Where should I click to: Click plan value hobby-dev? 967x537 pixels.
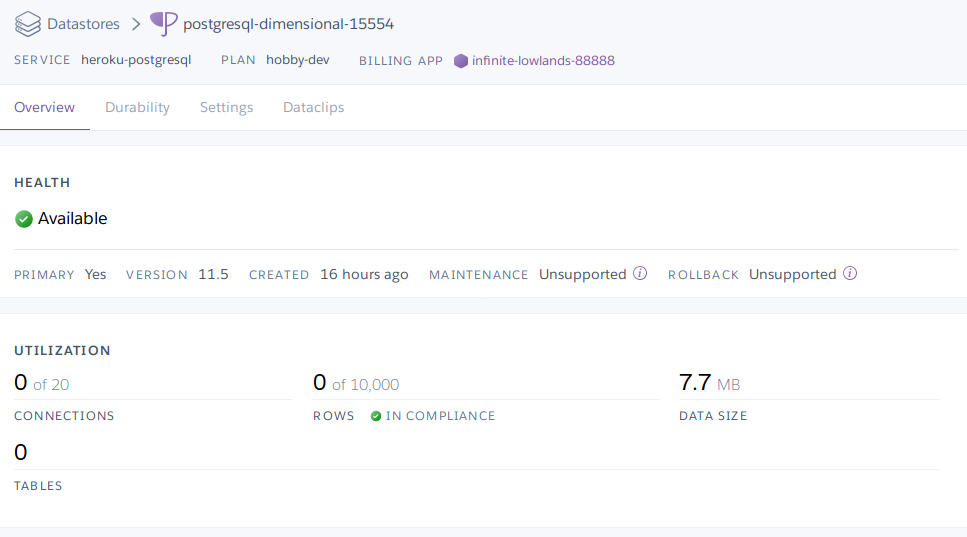pos(298,60)
